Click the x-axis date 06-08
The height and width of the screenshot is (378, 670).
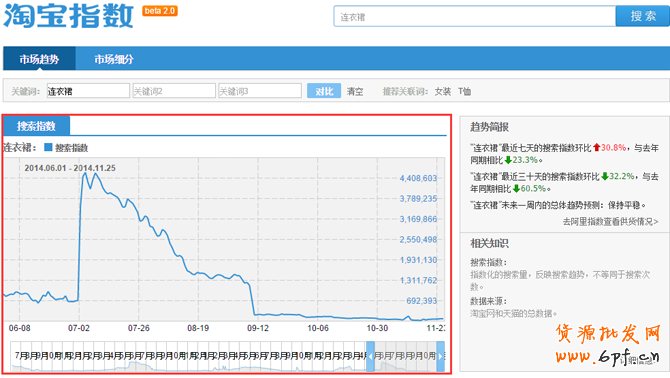[x=20, y=328]
